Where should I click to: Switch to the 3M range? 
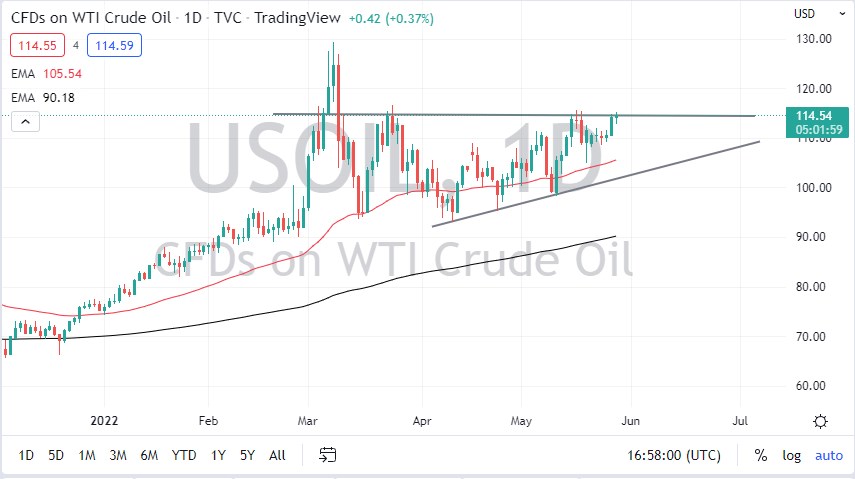click(x=118, y=455)
